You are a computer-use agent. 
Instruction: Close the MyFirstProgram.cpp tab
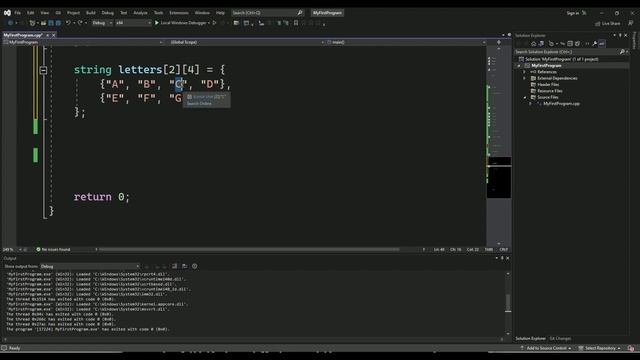tap(53, 36)
